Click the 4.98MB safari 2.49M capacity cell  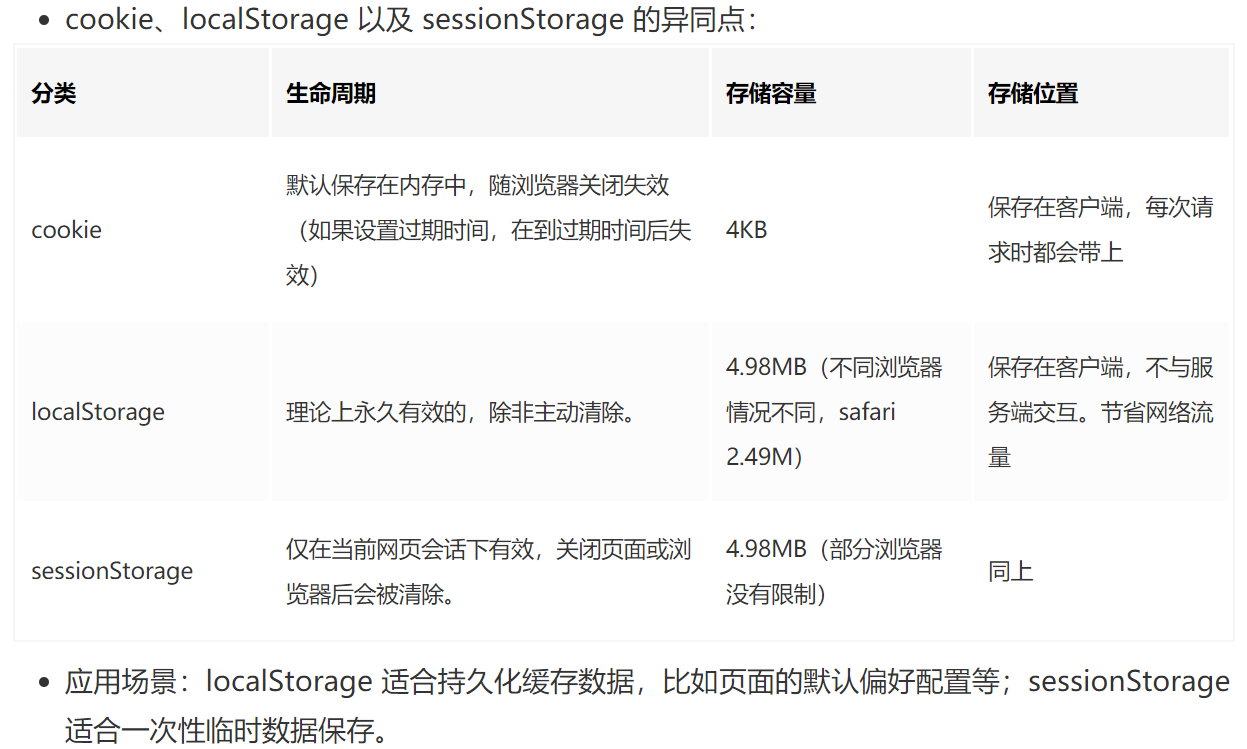click(834, 412)
